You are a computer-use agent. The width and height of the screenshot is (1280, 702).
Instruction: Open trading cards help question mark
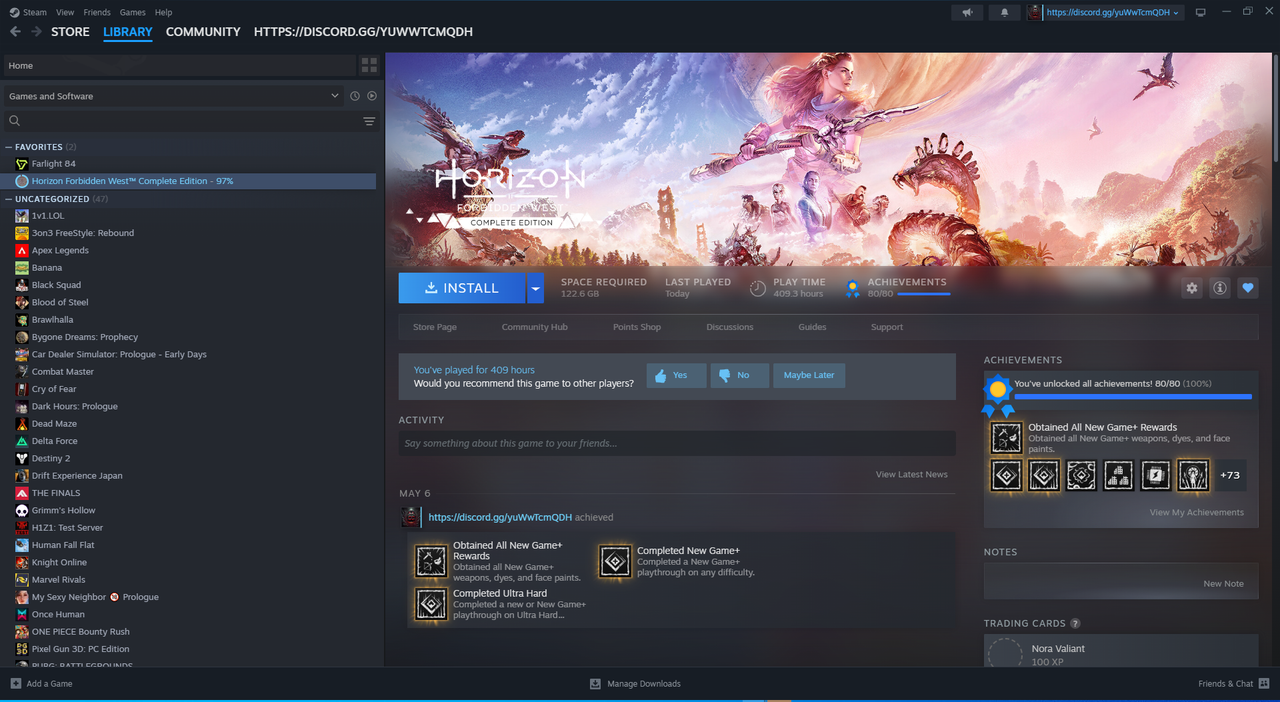point(1075,623)
